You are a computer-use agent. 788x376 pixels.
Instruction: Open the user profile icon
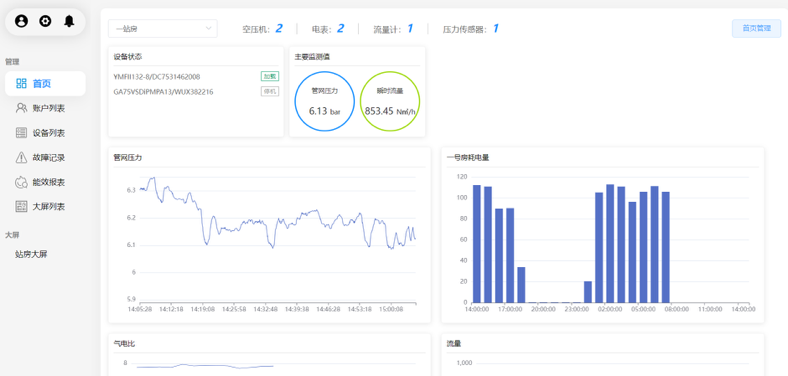click(21, 21)
